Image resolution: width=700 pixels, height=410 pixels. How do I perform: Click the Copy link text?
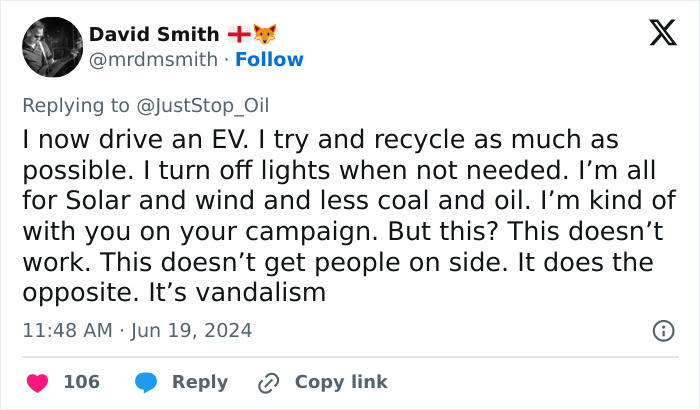(x=340, y=382)
